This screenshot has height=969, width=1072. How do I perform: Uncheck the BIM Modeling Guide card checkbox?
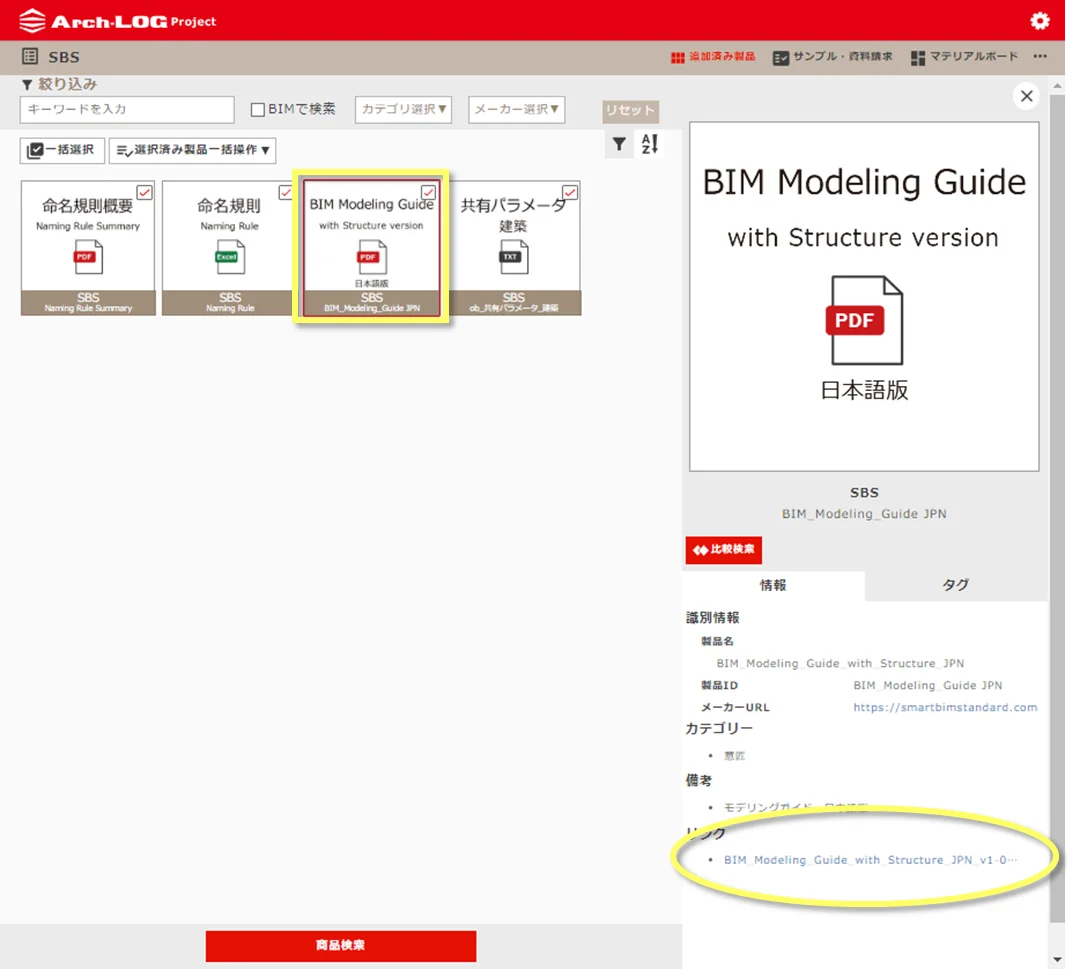click(x=428, y=192)
